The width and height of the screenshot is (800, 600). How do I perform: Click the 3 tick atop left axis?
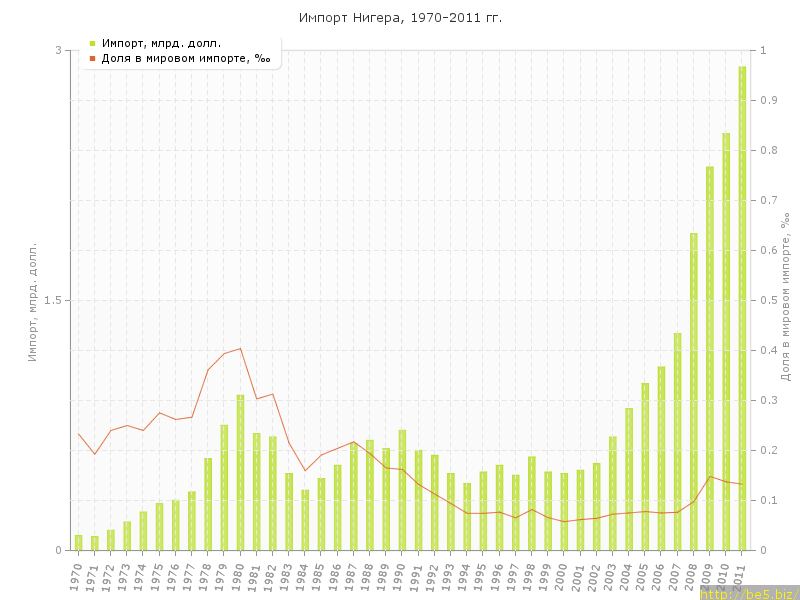[58, 50]
